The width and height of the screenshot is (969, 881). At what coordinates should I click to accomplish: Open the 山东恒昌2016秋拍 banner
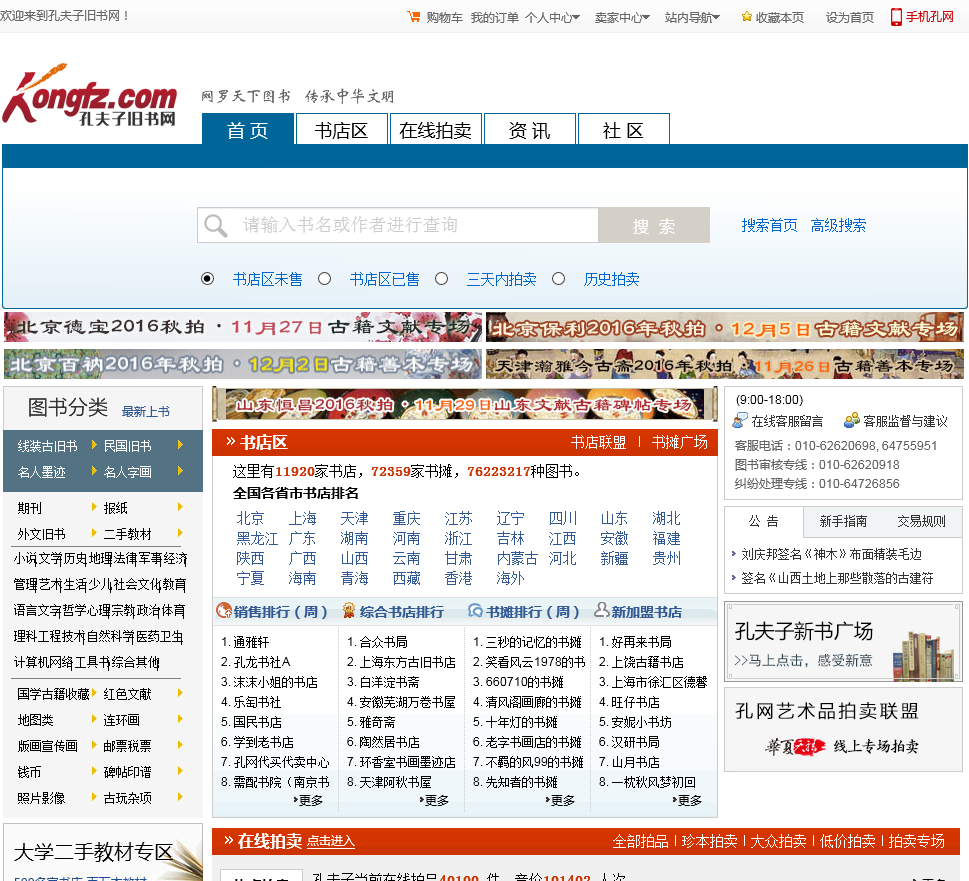(465, 405)
